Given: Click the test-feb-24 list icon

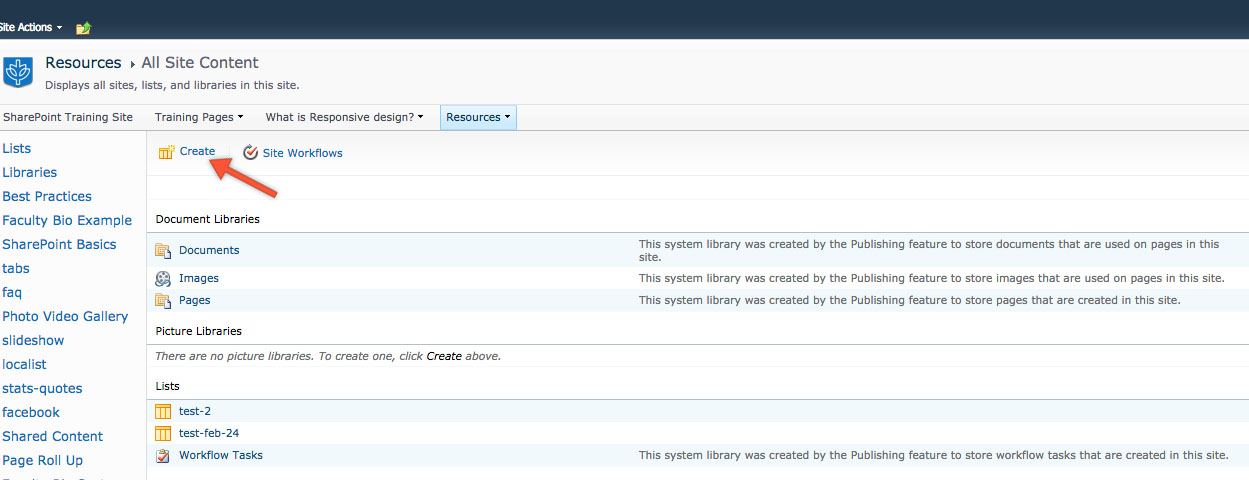Looking at the screenshot, I should 164,433.
